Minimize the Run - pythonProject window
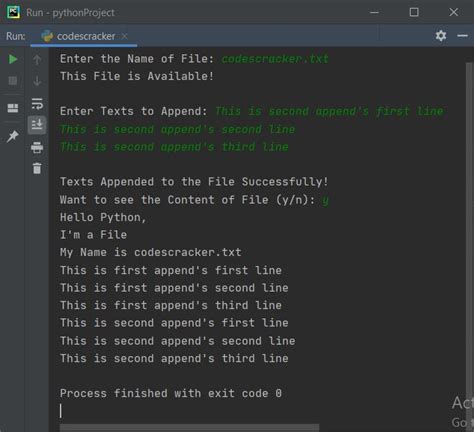The image size is (474, 432). pyautogui.click(x=375, y=13)
